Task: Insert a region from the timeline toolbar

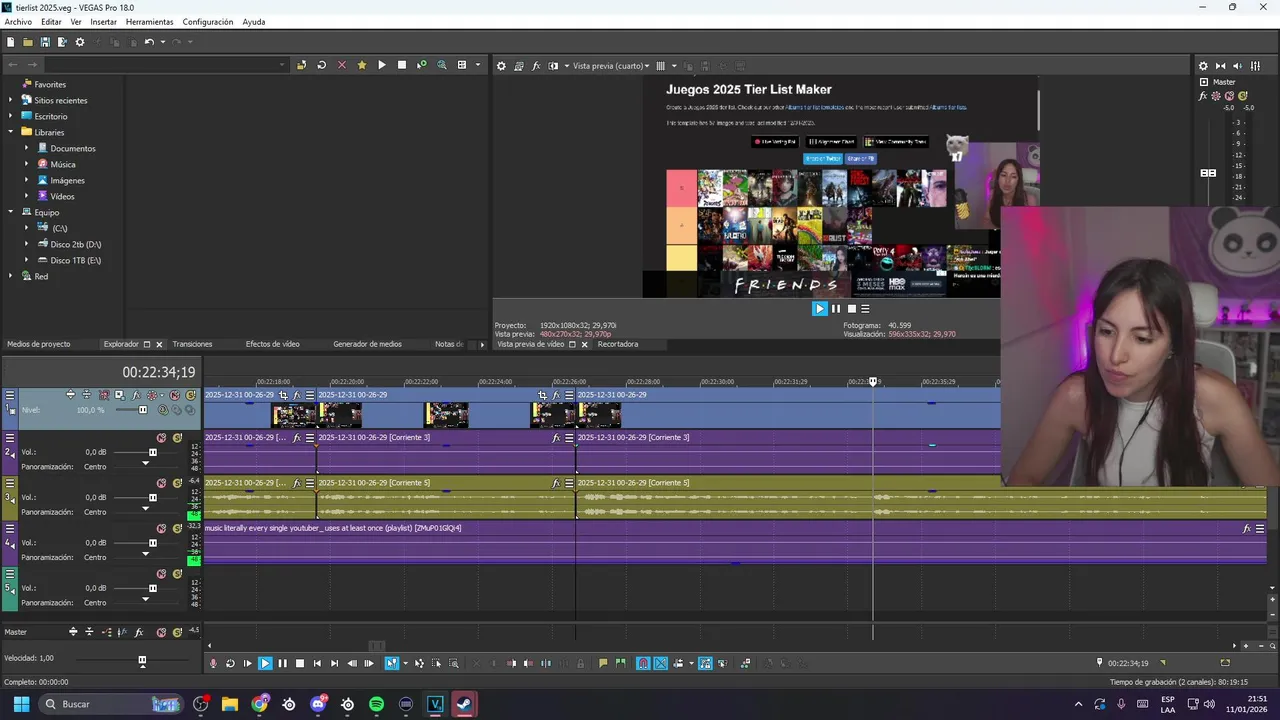Action: 620,663
